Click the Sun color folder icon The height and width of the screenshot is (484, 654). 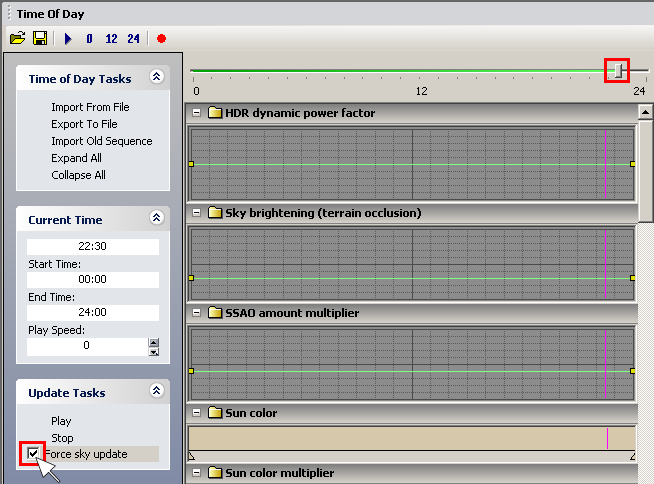click(x=215, y=413)
